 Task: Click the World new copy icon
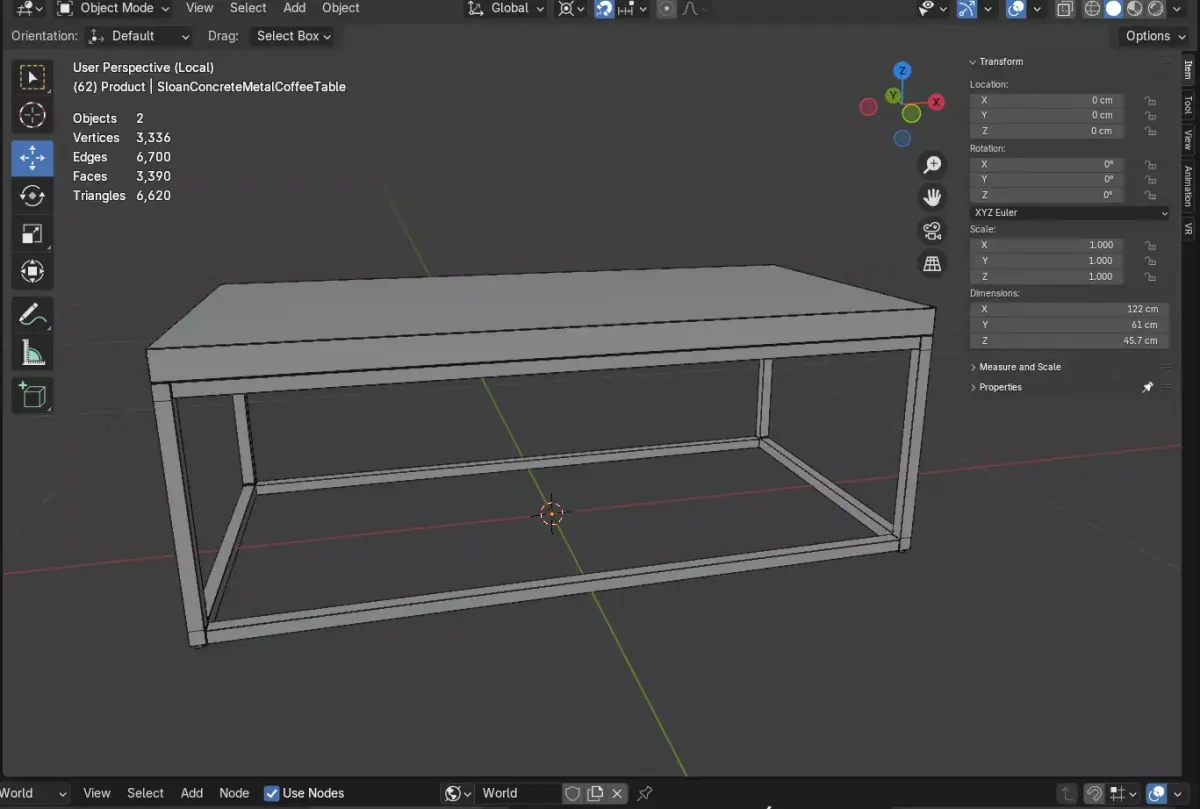point(595,793)
